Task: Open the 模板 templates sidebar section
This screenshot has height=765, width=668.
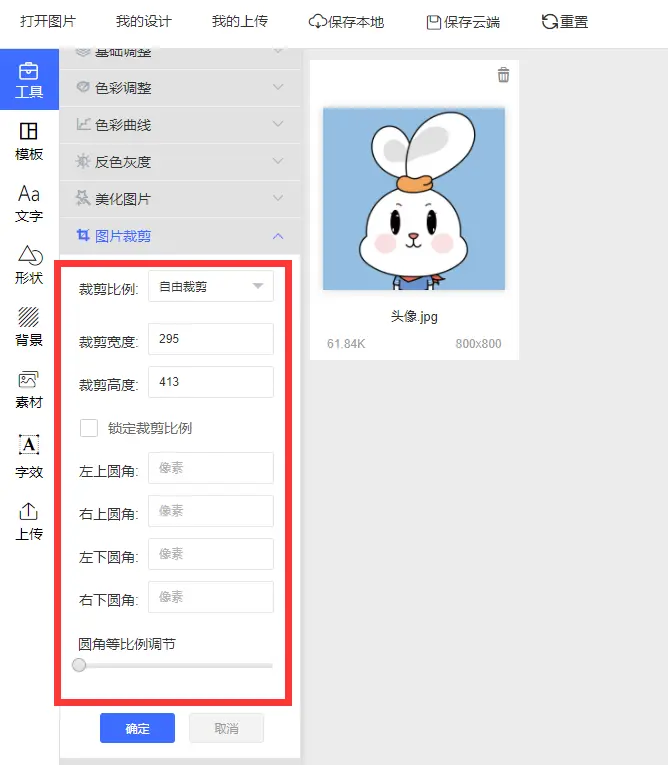Action: point(29,141)
